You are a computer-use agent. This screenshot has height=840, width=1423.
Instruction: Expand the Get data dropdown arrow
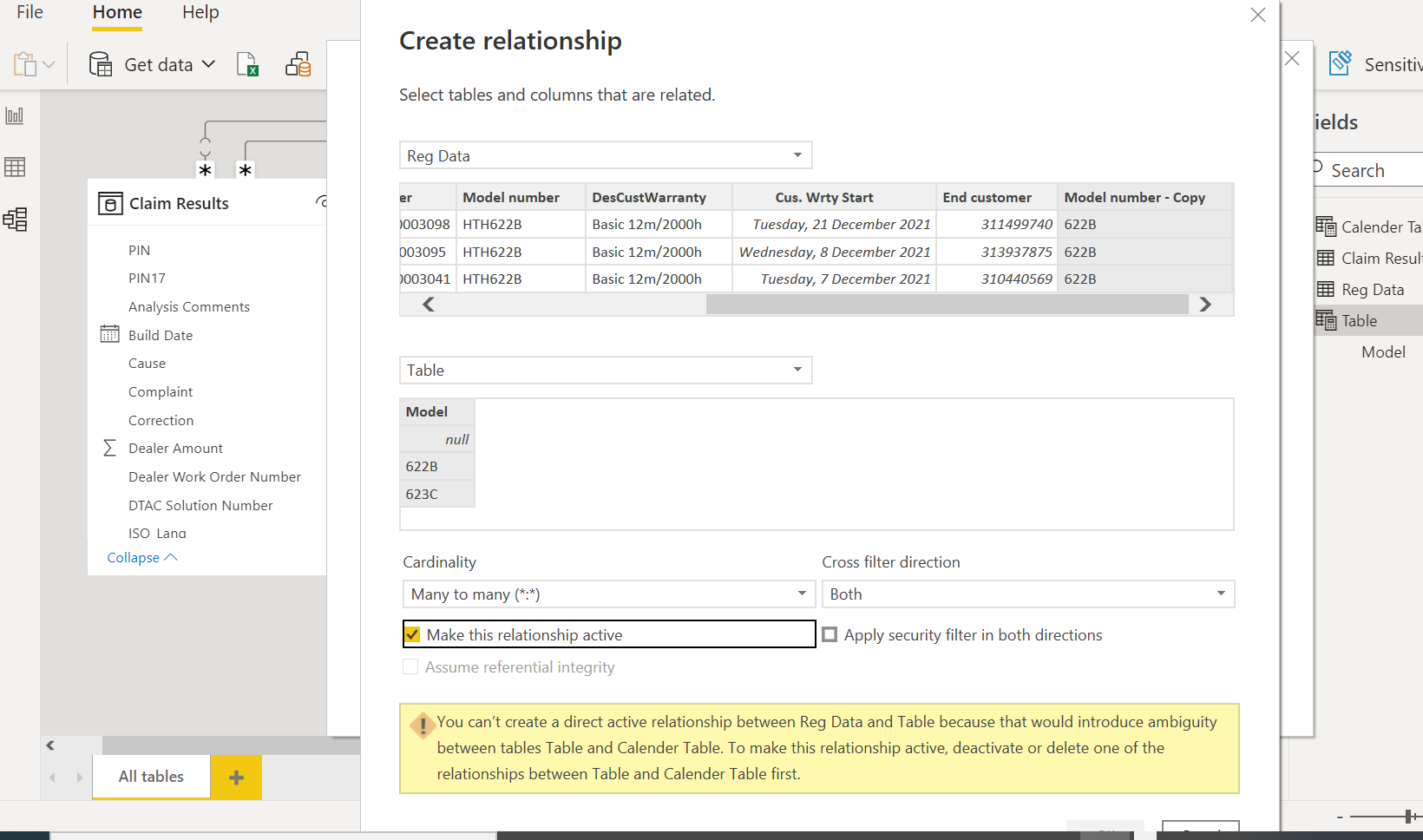[208, 64]
